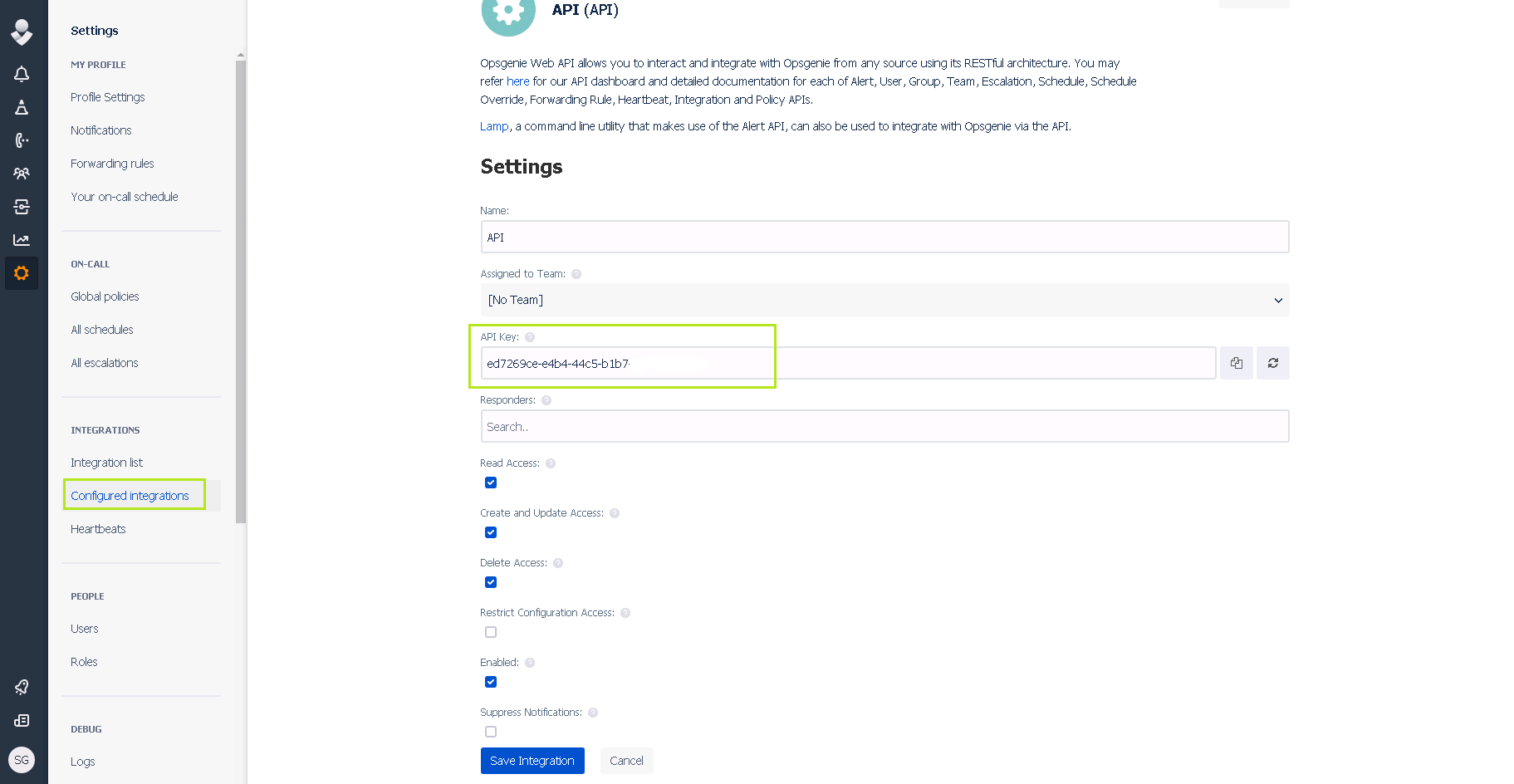
Task: Show help for Create and Update Access
Action: (615, 513)
